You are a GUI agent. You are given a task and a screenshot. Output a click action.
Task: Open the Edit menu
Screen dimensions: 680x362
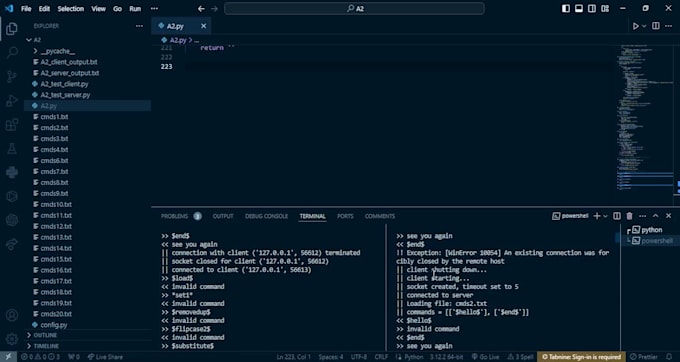click(44, 9)
